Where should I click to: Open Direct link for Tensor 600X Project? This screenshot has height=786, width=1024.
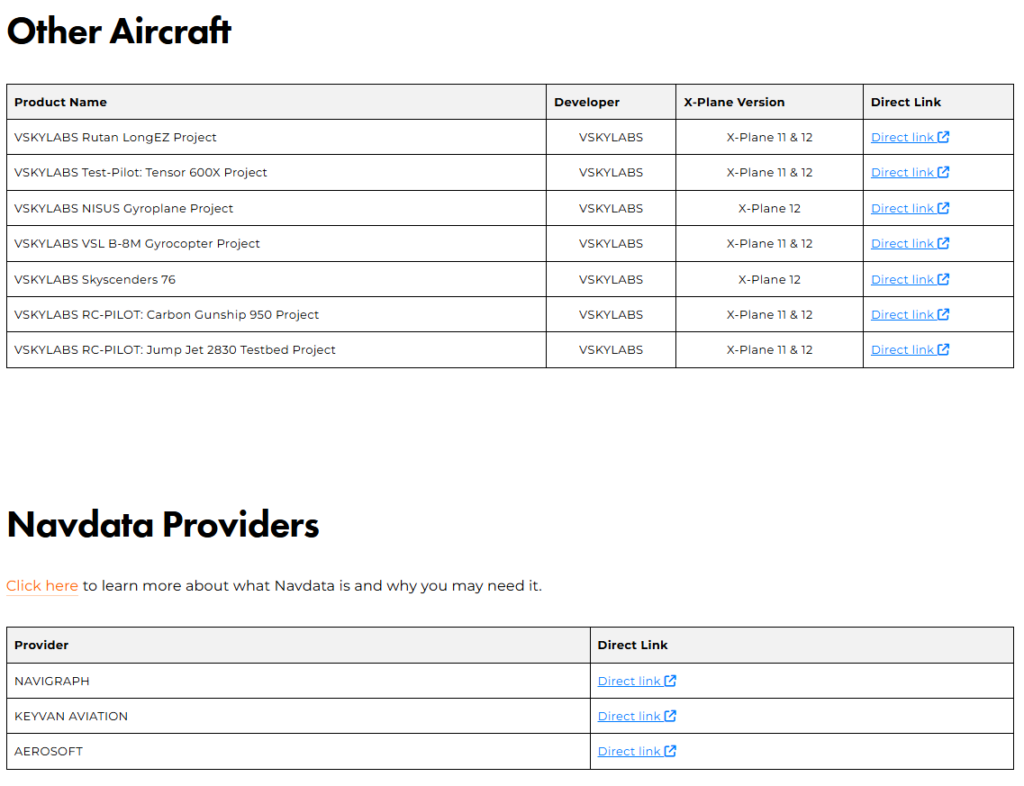[910, 172]
